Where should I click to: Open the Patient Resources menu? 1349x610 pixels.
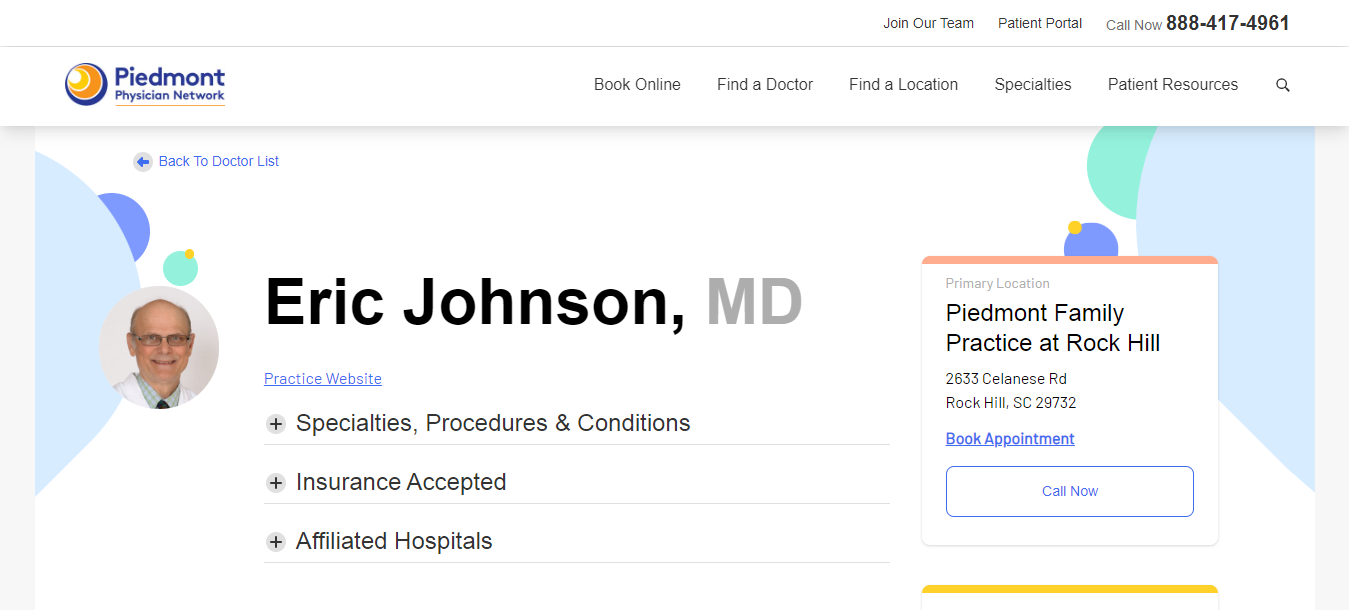[1172, 85]
